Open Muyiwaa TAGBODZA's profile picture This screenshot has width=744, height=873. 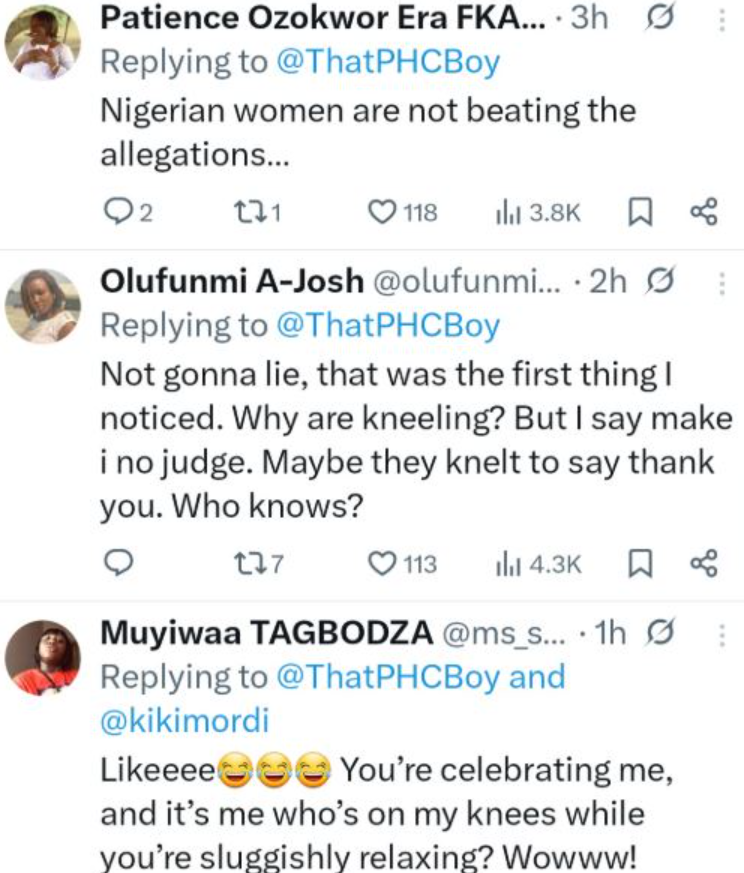coord(42,656)
